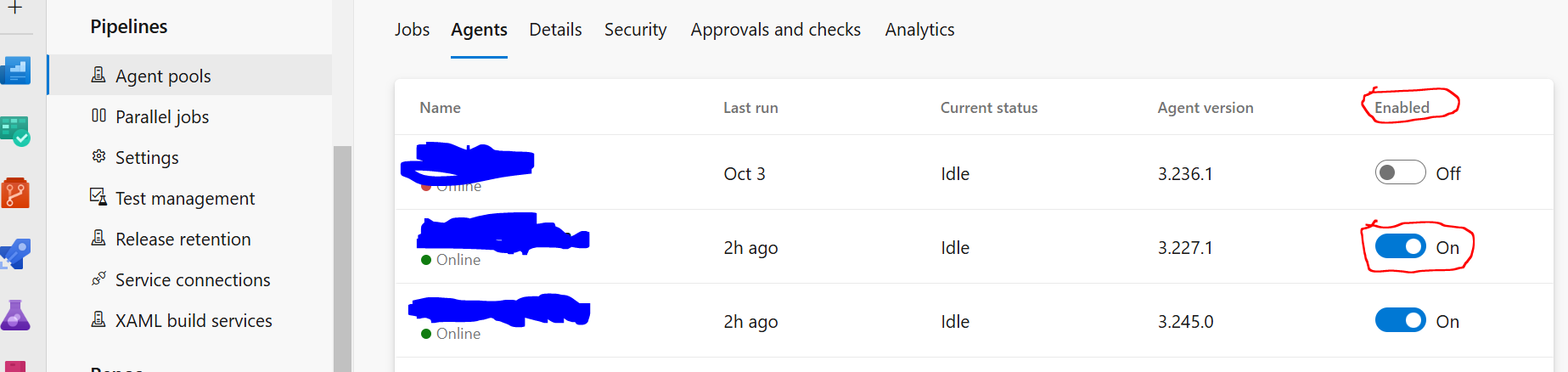Go to the Security tab
The width and height of the screenshot is (1568, 372).
tap(635, 30)
